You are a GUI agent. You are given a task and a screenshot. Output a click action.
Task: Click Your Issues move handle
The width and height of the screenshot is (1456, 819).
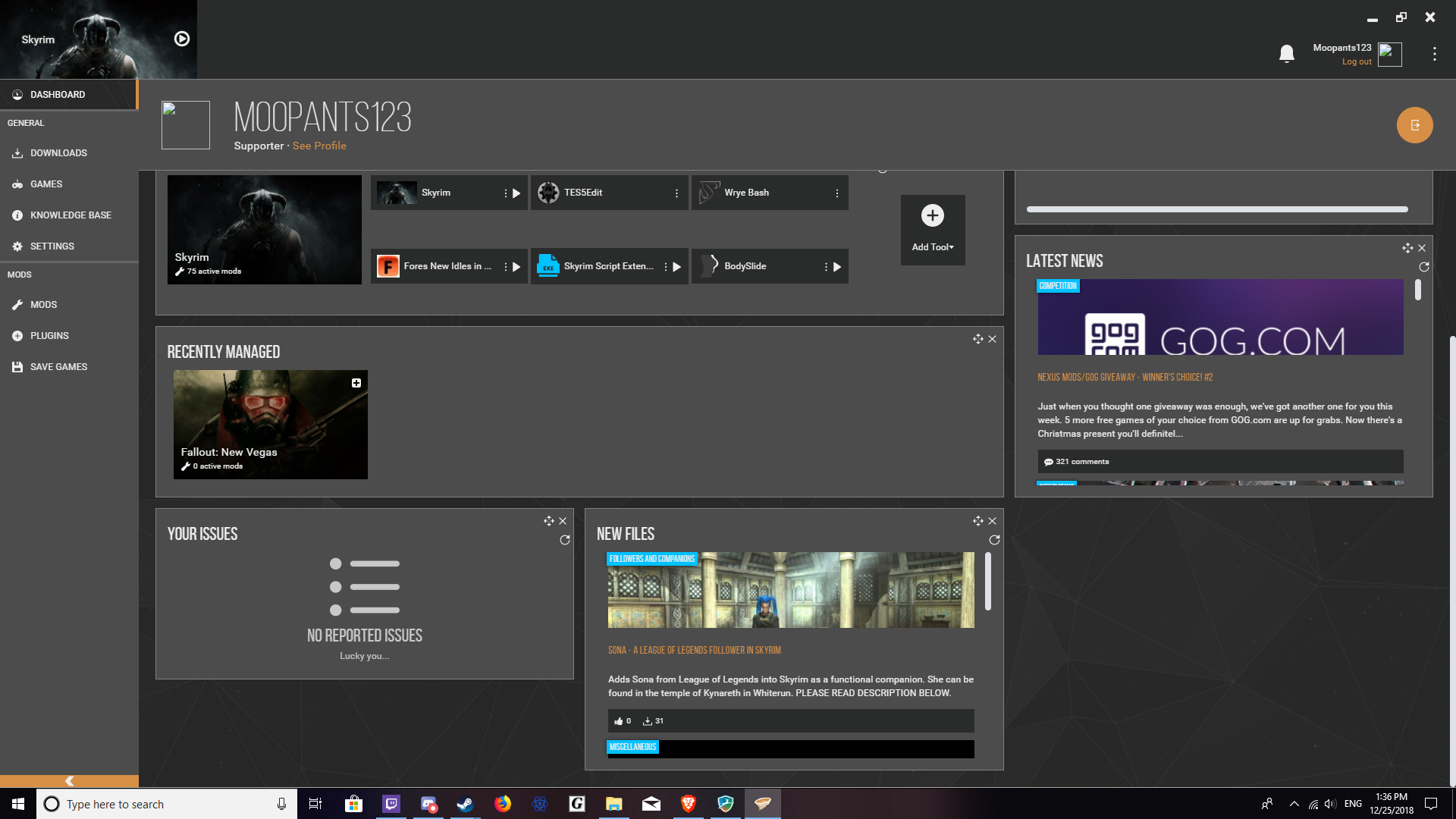tap(548, 521)
